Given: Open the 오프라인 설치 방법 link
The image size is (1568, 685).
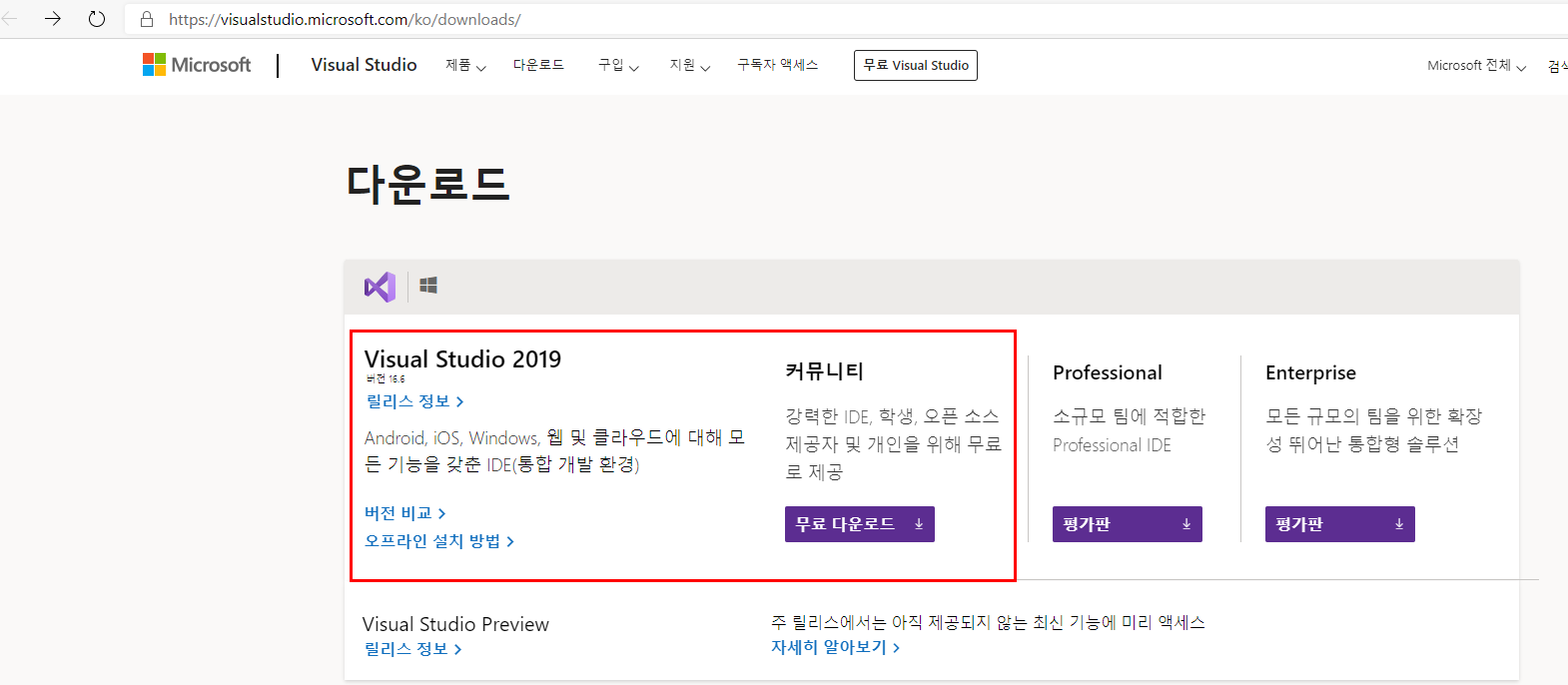Looking at the screenshot, I should 439,541.
